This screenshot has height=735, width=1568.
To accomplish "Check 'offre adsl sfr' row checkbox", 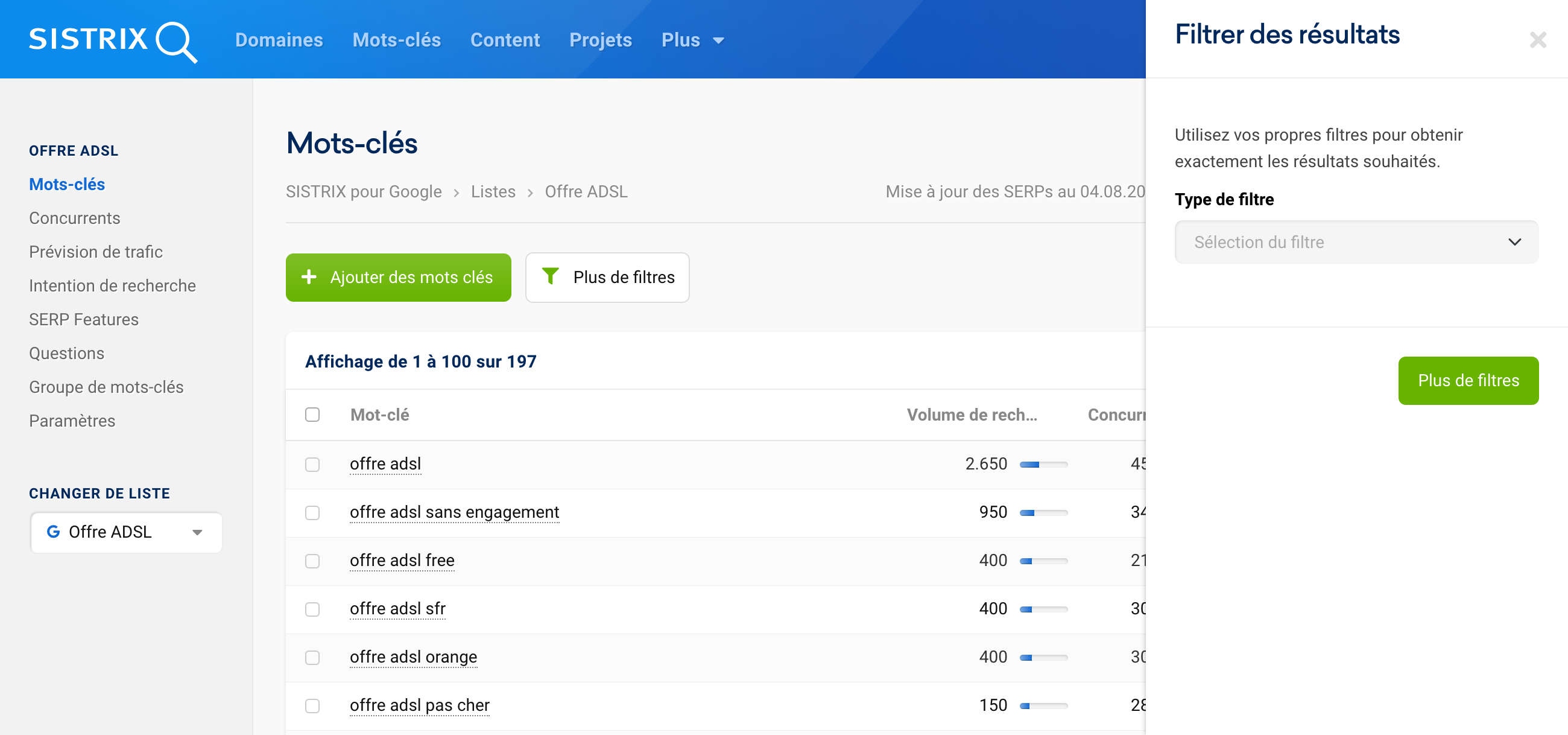I will point(312,608).
